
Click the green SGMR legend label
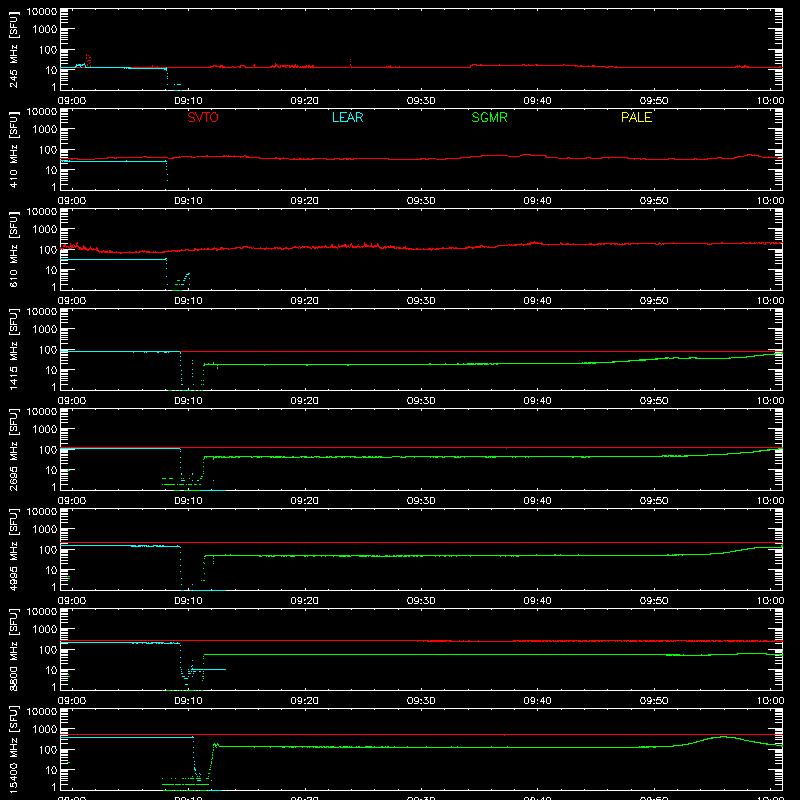pos(489,117)
